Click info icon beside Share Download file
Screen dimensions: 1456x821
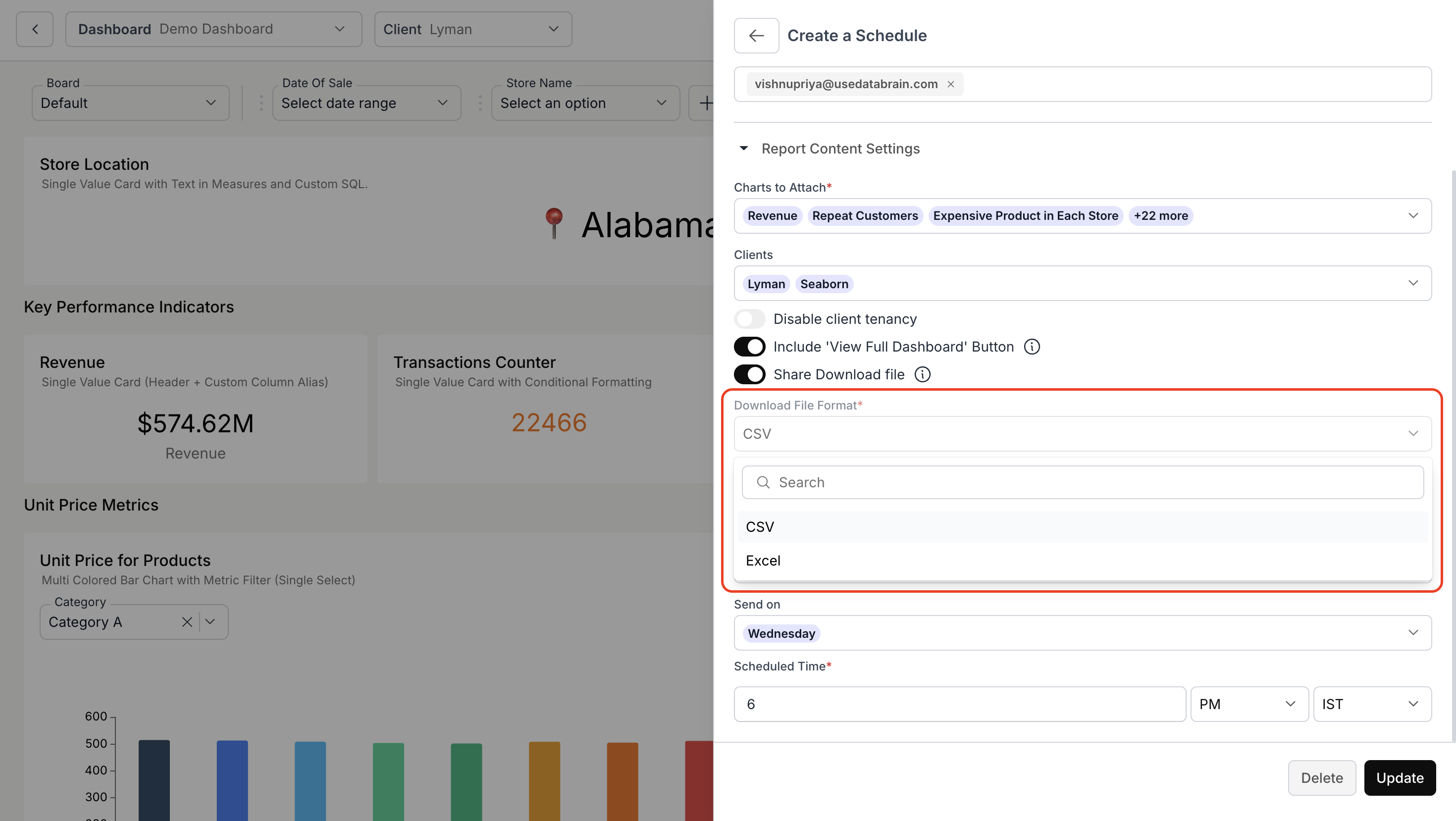[922, 374]
